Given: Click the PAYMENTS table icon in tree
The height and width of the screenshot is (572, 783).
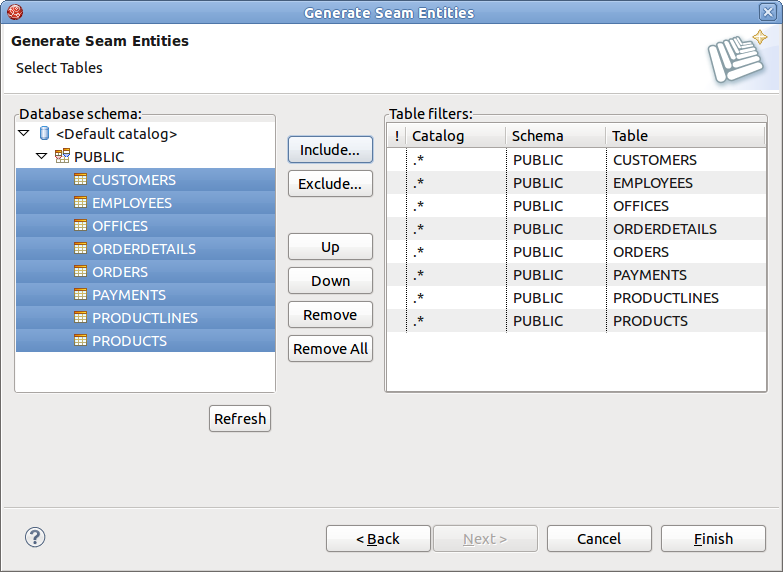Looking at the screenshot, I should (81, 295).
